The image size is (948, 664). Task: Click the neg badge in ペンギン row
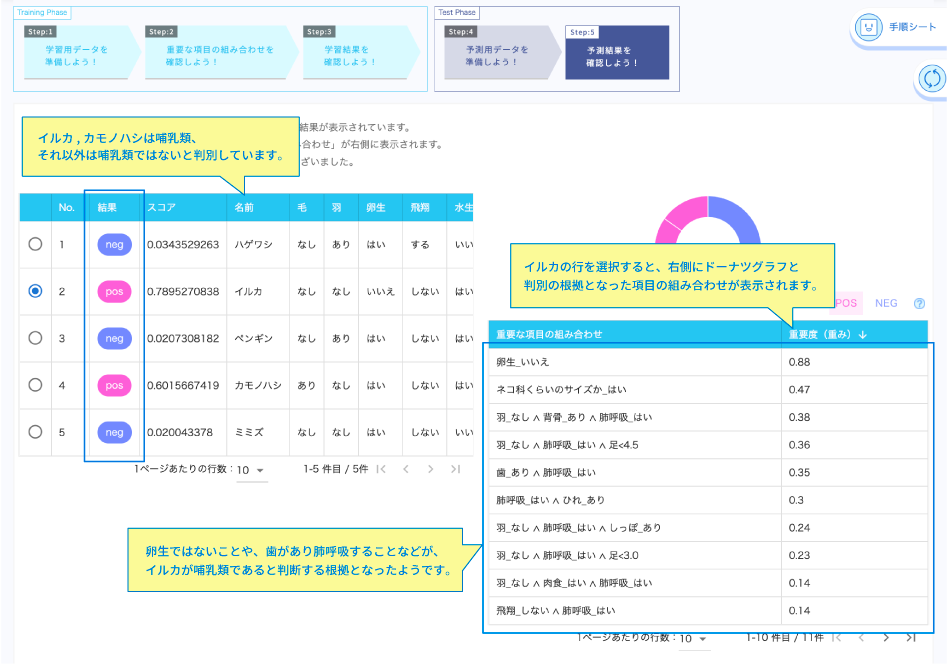click(x=114, y=338)
